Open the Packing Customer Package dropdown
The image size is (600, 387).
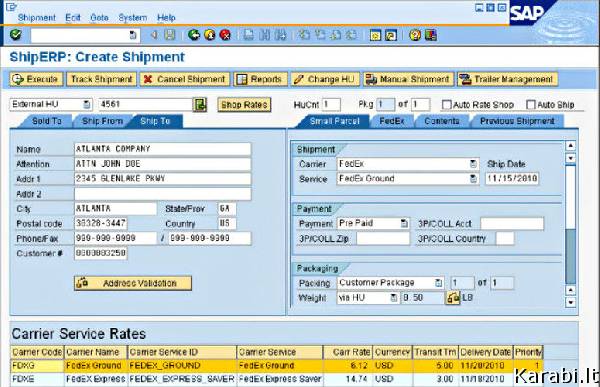coord(439,283)
